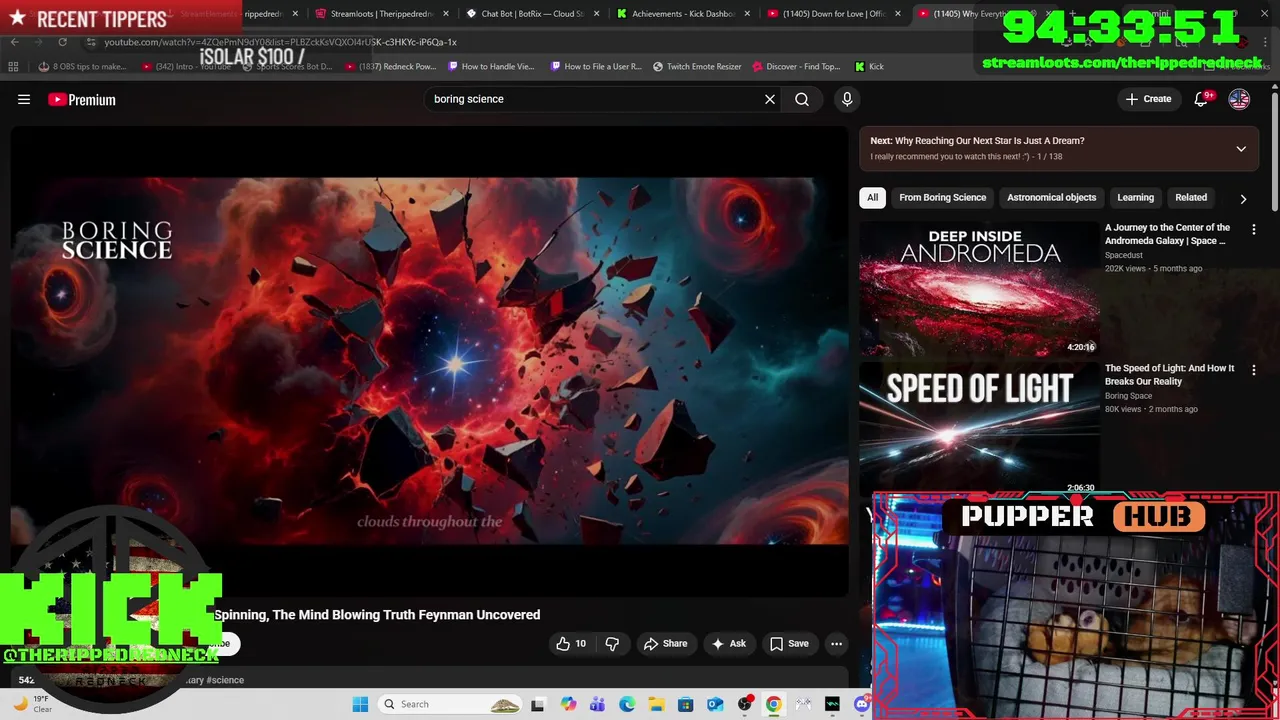1280x720 pixels.
Task: Select the From Boring Science chip
Action: [942, 197]
